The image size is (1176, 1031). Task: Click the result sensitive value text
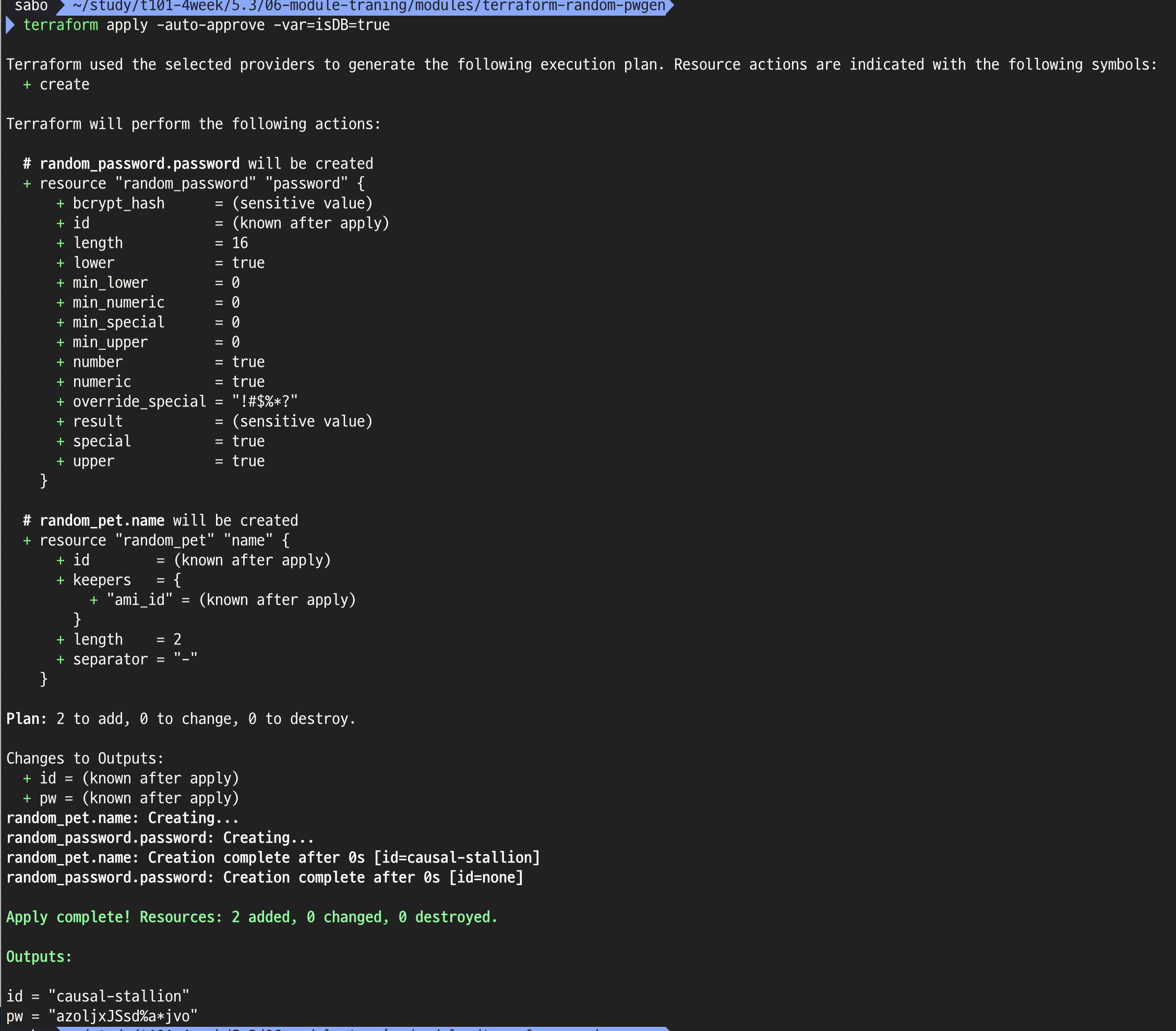pyautogui.click(x=302, y=422)
